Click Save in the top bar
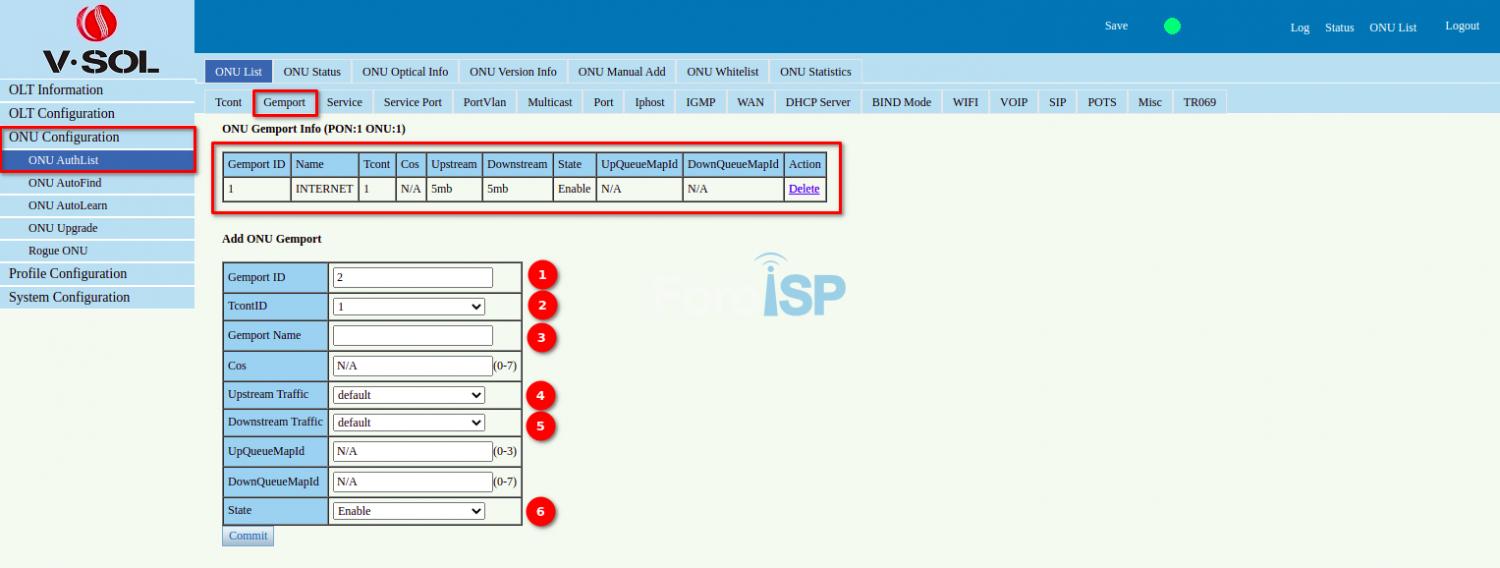This screenshot has height=568, width=1500. (1116, 26)
